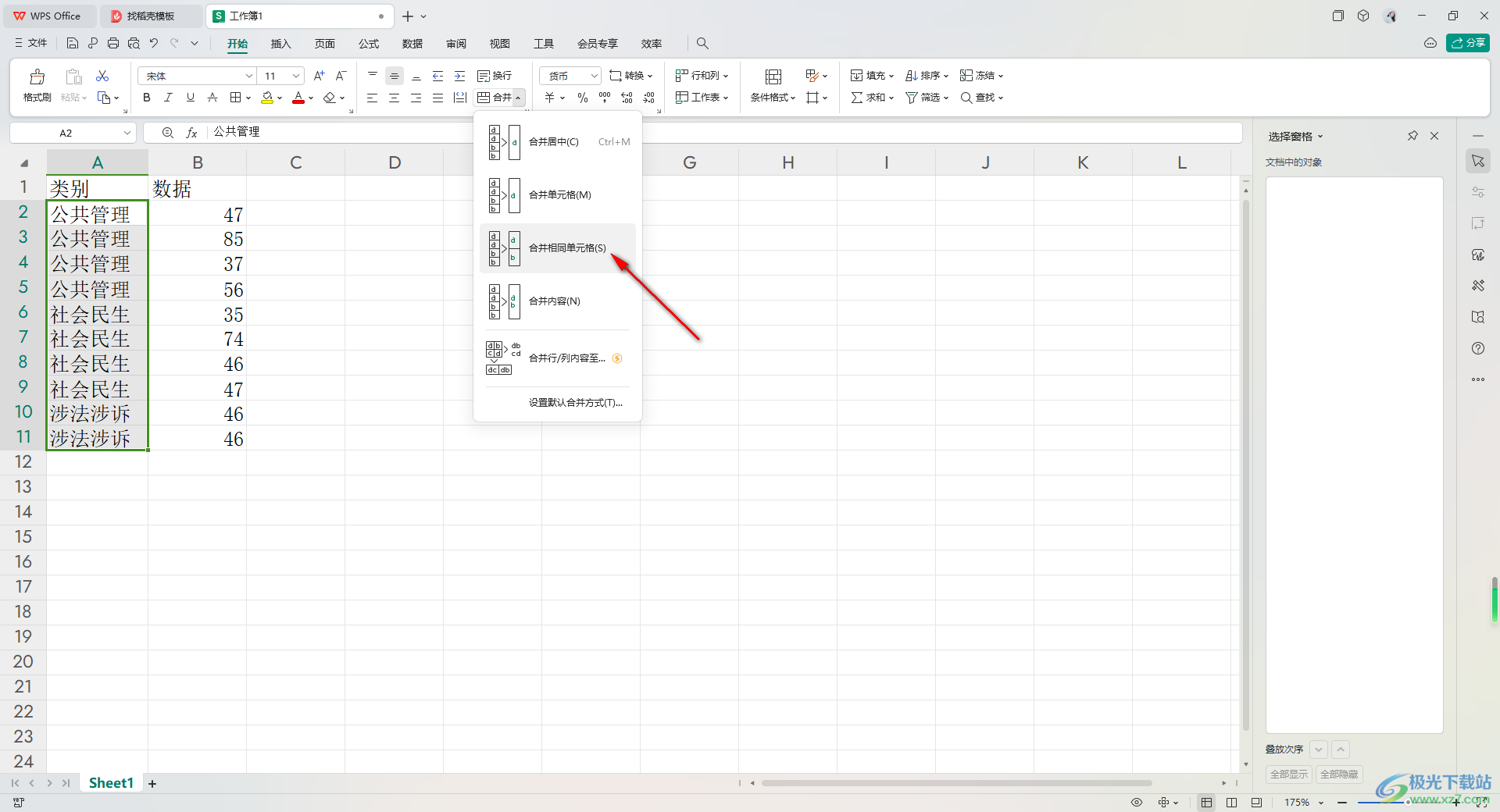This screenshot has height=812, width=1500.
Task: Open the font color picker red A
Action: (298, 98)
